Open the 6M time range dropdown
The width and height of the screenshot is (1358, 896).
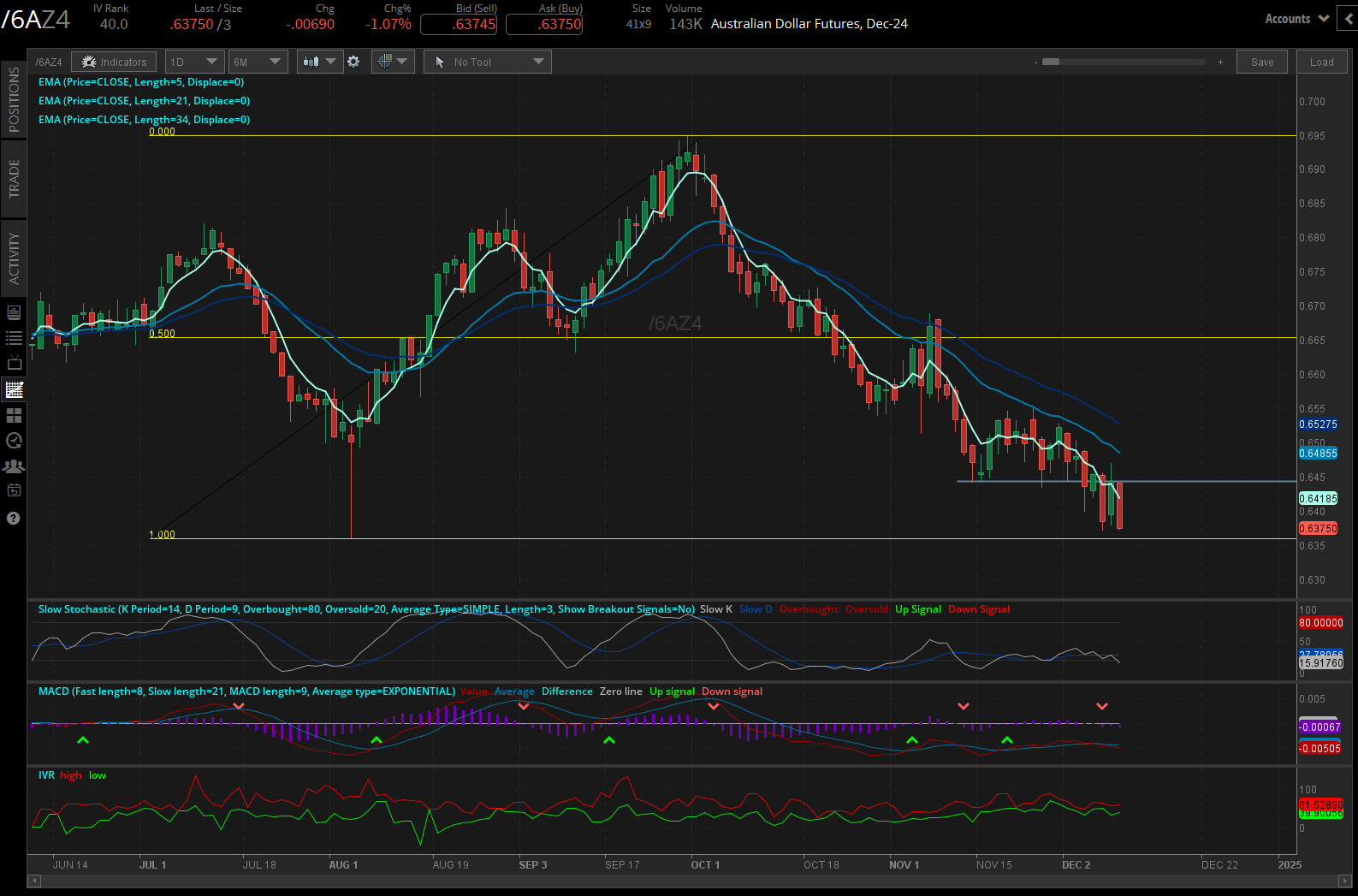pos(258,62)
